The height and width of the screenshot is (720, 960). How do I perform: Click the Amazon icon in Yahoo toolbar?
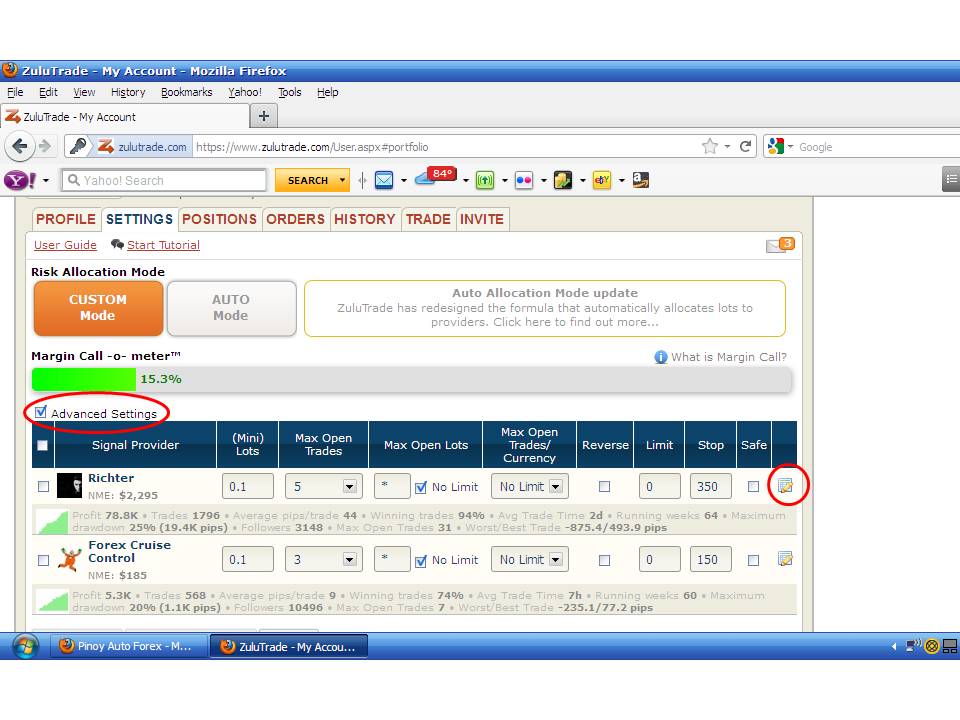point(640,180)
